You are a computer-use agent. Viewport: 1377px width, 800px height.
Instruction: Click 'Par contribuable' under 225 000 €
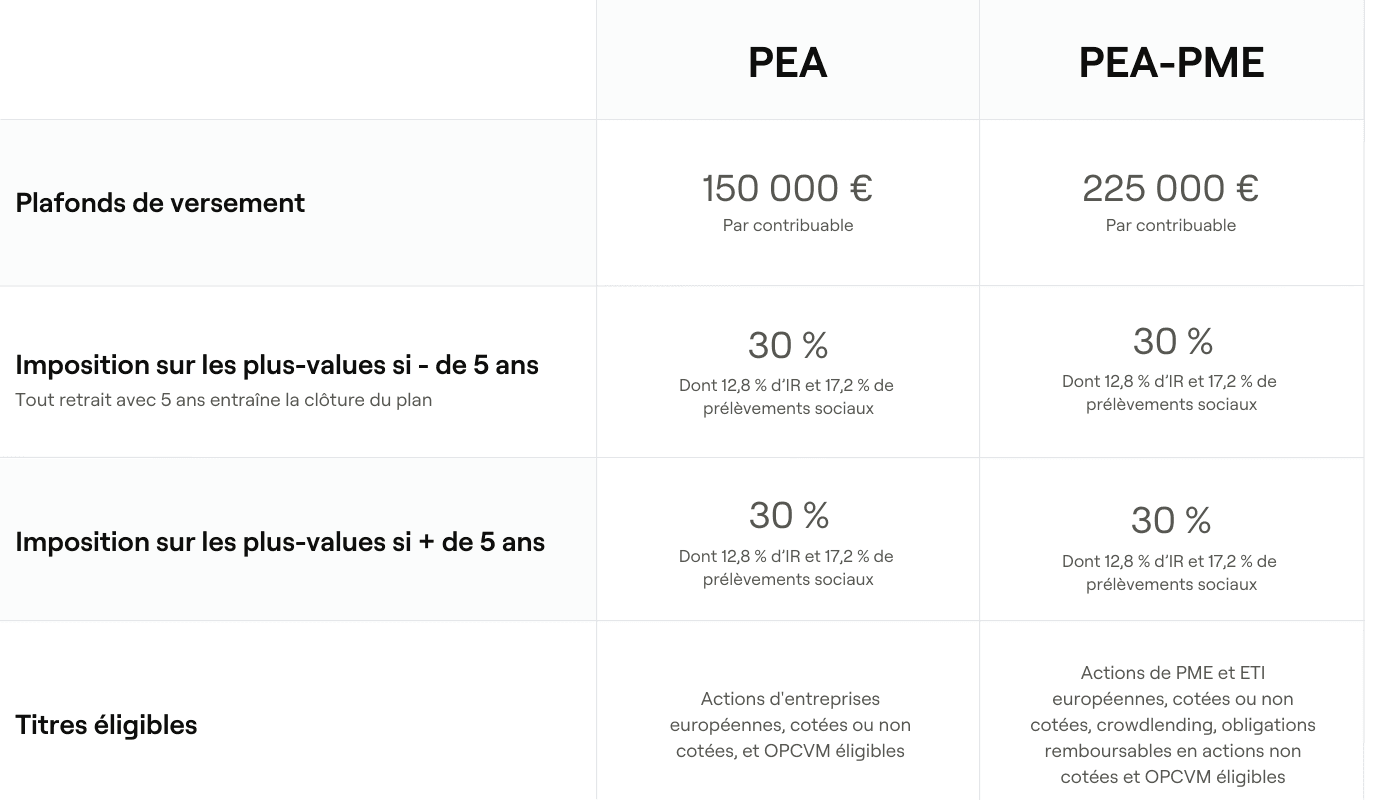[1171, 226]
